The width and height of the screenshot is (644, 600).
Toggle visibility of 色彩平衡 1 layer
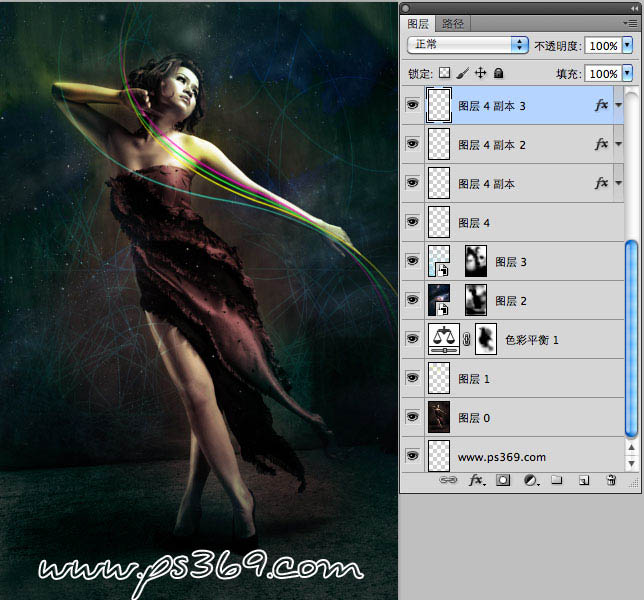click(x=412, y=339)
